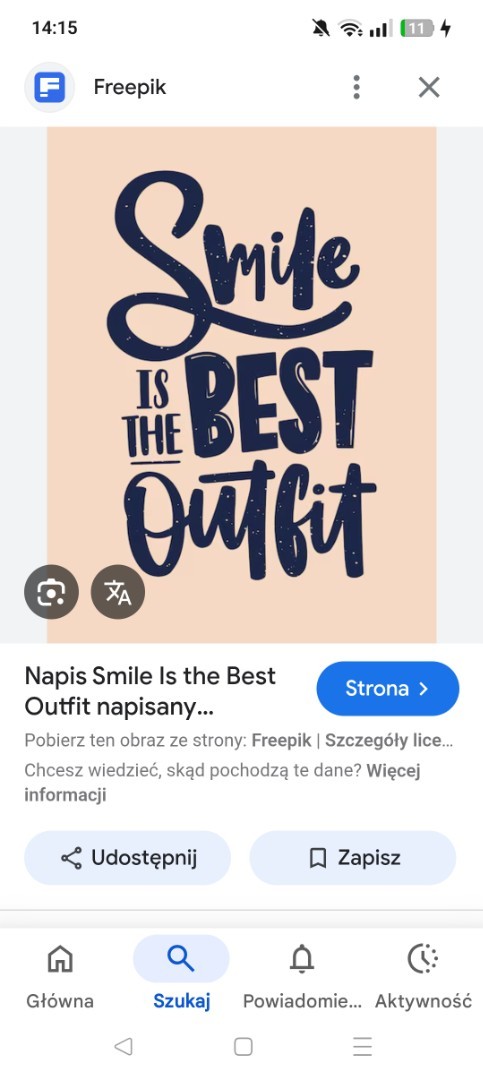483x1080 pixels.
Task: Share the image with Udostępnij
Action: pyautogui.click(x=127, y=858)
